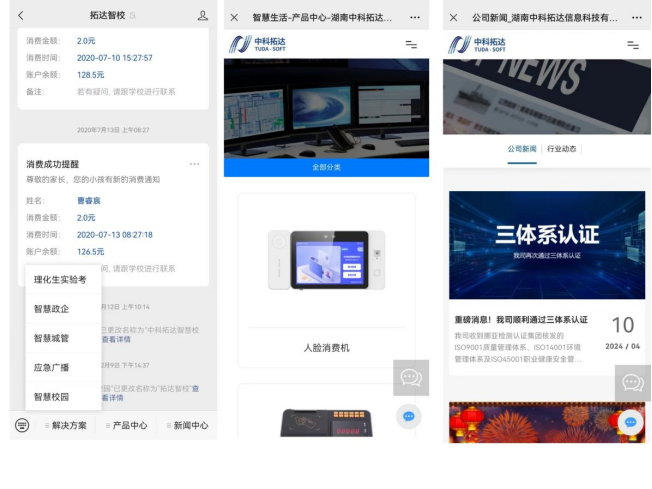Screen dimensions: 652x489
Task: Open hamburger menu on product center page
Action: click(411, 44)
